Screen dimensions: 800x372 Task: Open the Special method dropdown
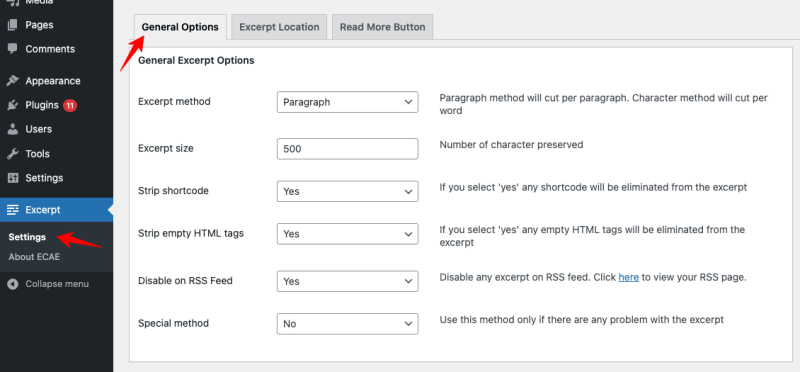347,324
